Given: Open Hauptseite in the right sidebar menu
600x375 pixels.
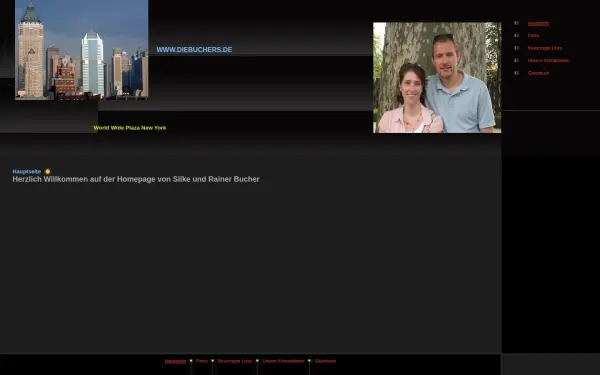Looking at the screenshot, I should tap(538, 23).
